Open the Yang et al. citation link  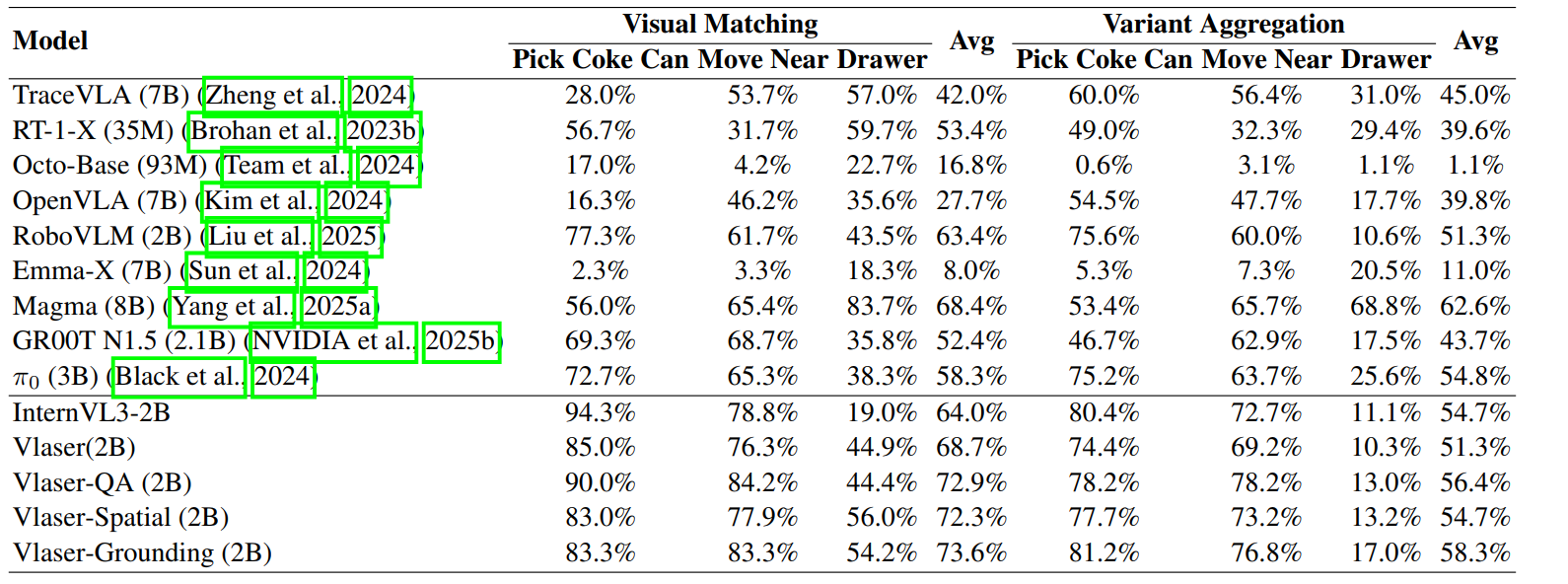[x=232, y=307]
